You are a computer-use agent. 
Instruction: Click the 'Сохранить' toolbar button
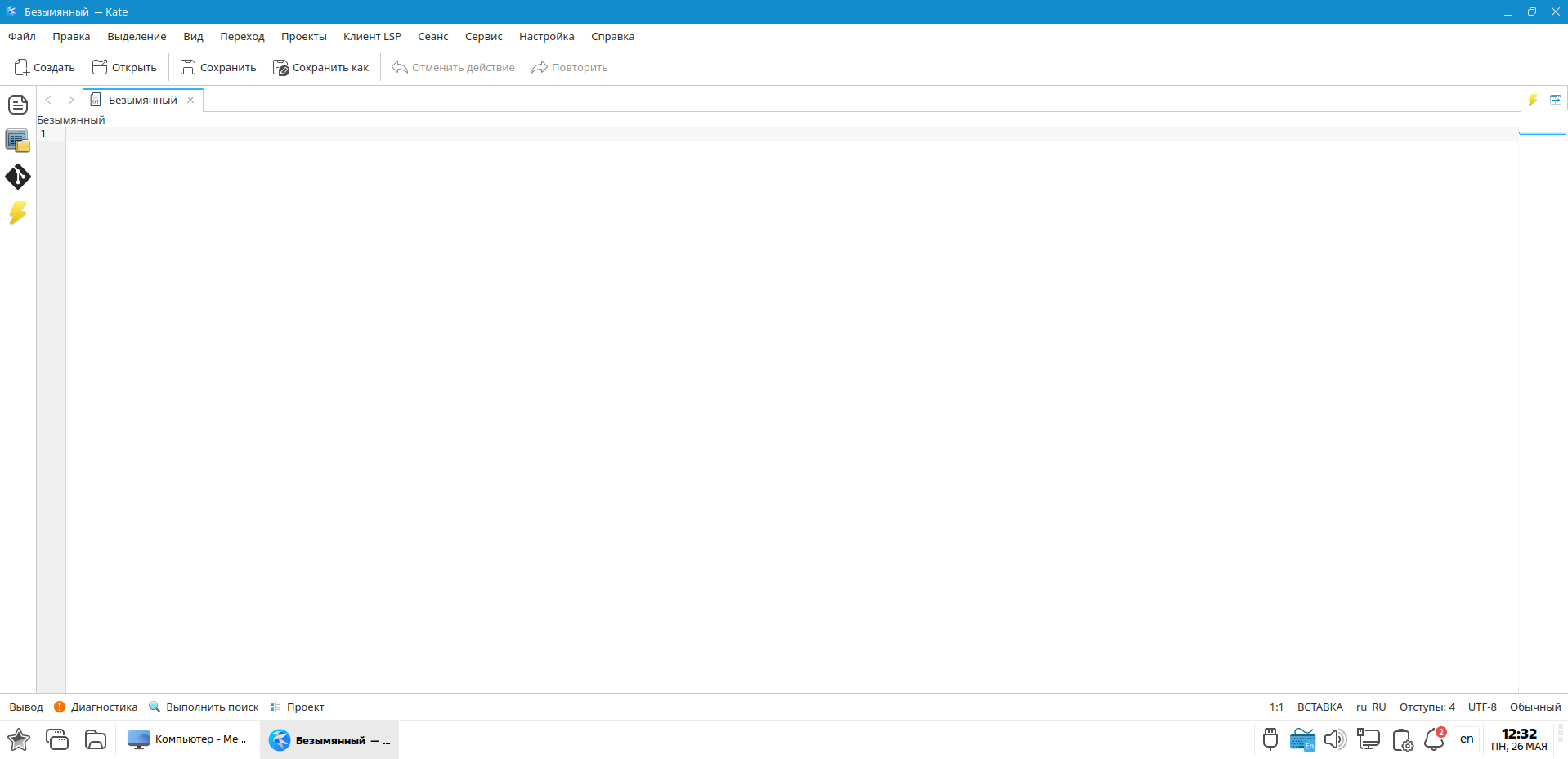[218, 68]
